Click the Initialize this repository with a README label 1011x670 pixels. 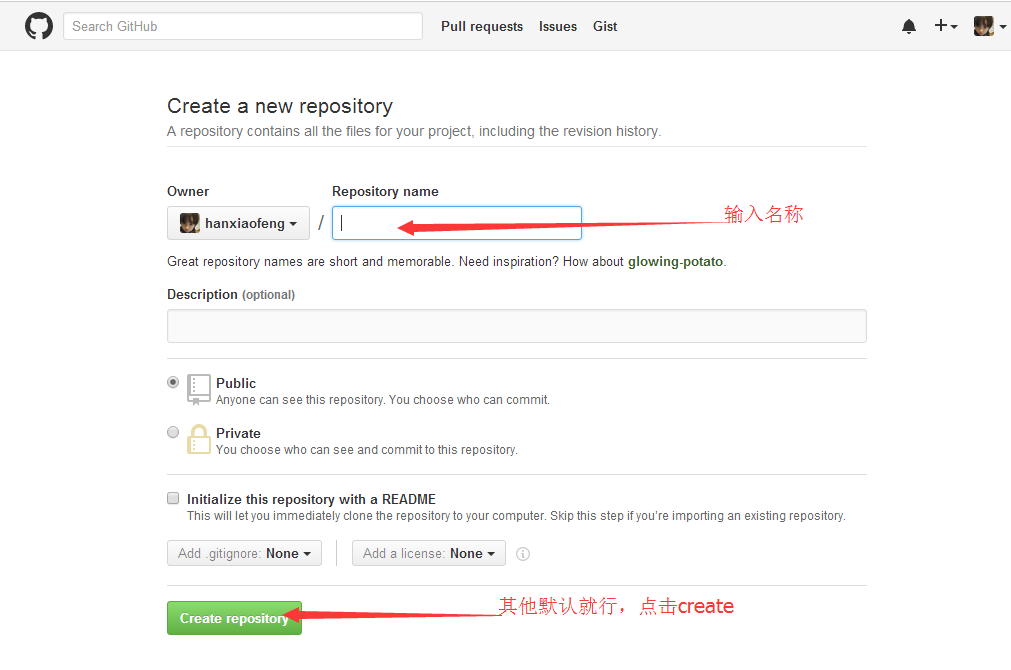tap(311, 499)
